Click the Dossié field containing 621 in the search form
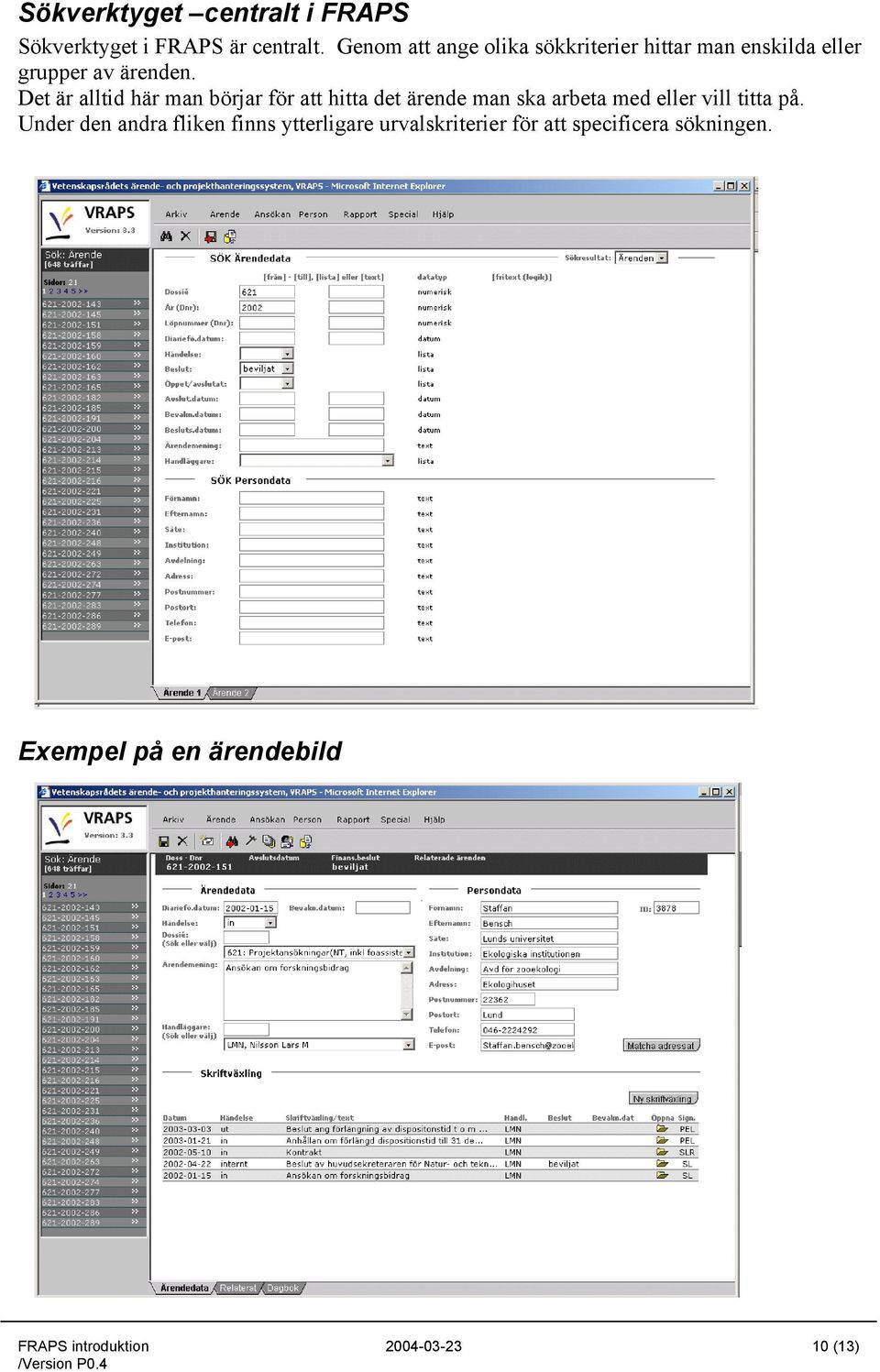880x1372 pixels. point(267,292)
